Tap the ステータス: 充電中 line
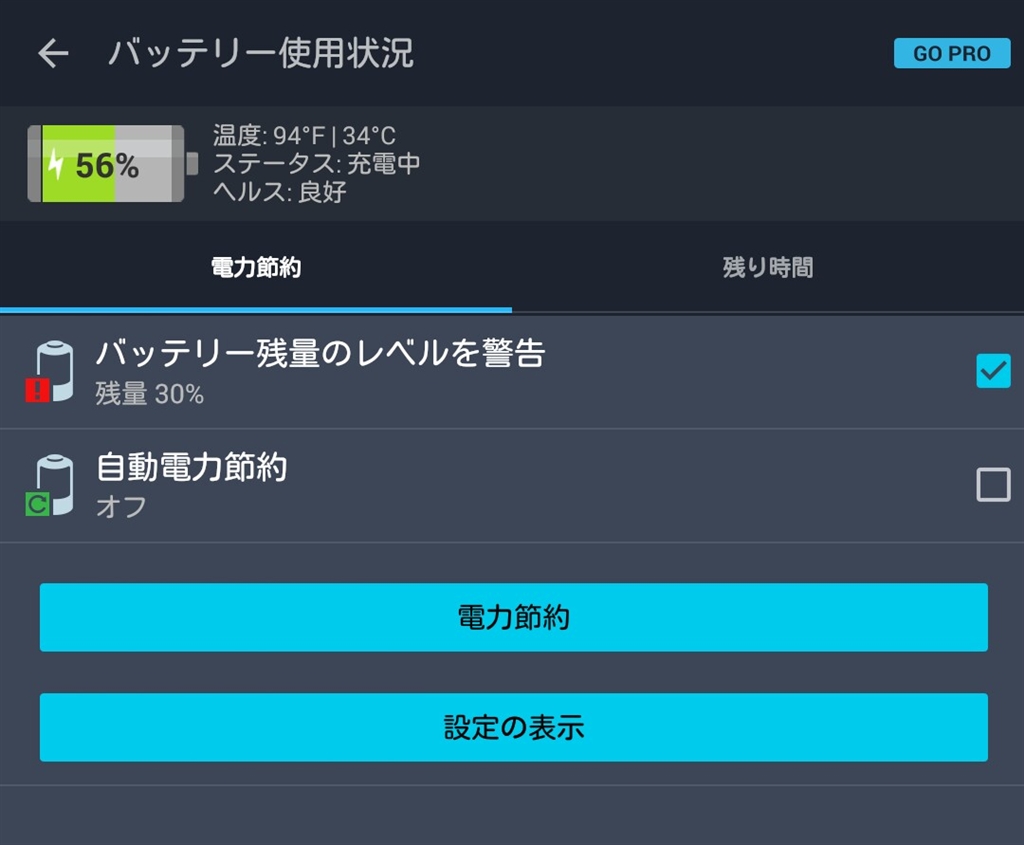Viewport: 1024px width, 845px height. [x=316, y=164]
